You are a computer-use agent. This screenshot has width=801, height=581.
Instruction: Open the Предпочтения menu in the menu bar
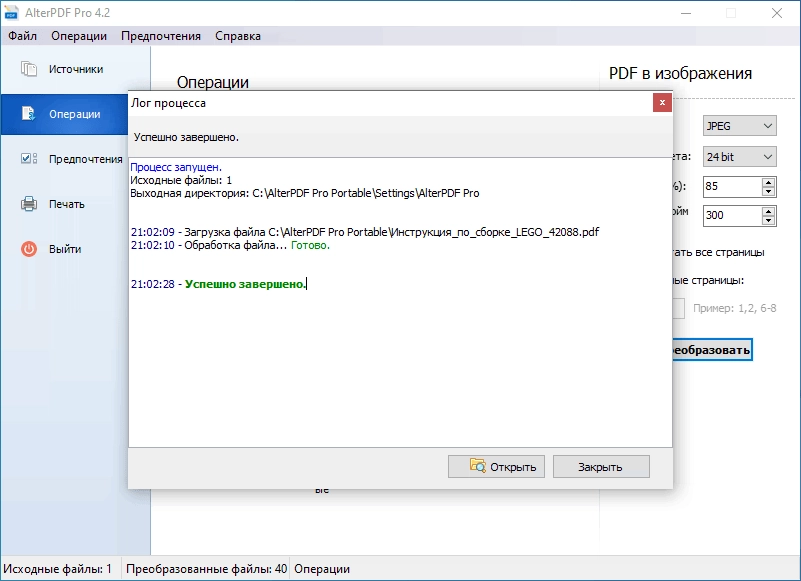click(x=161, y=36)
